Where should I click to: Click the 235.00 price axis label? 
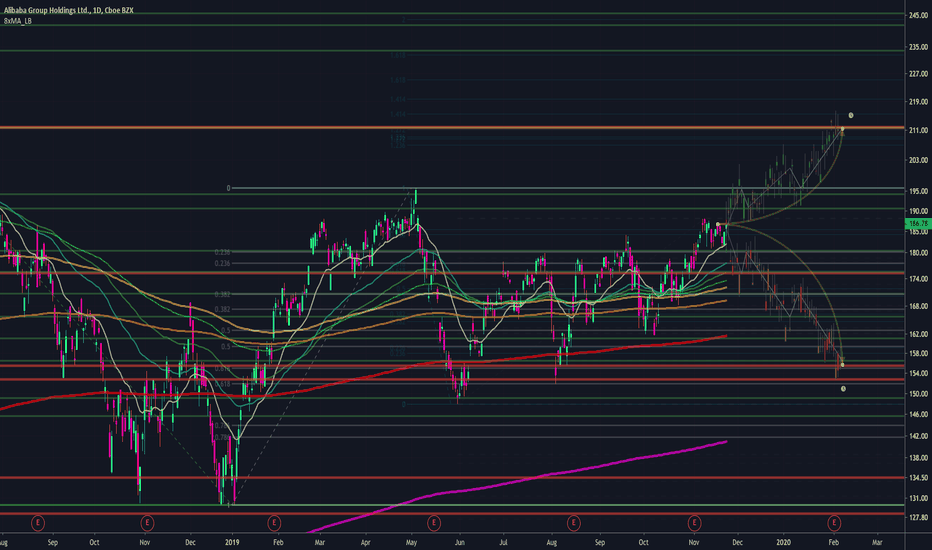pyautogui.click(x=918, y=47)
